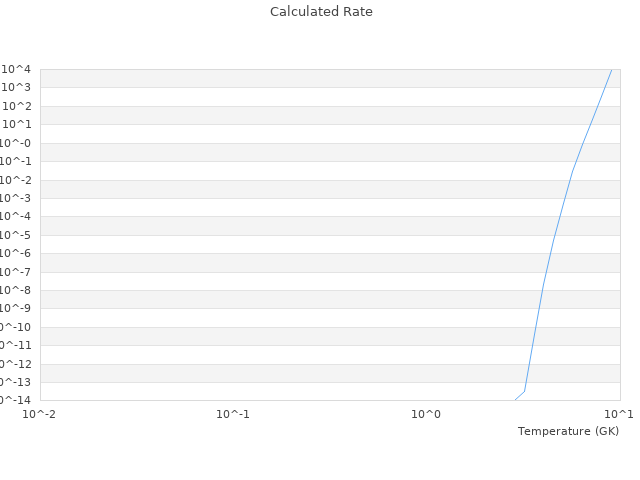Click the y-axis 10^-11 tick label
The width and height of the screenshot is (640, 480).
pyautogui.click(x=13, y=345)
